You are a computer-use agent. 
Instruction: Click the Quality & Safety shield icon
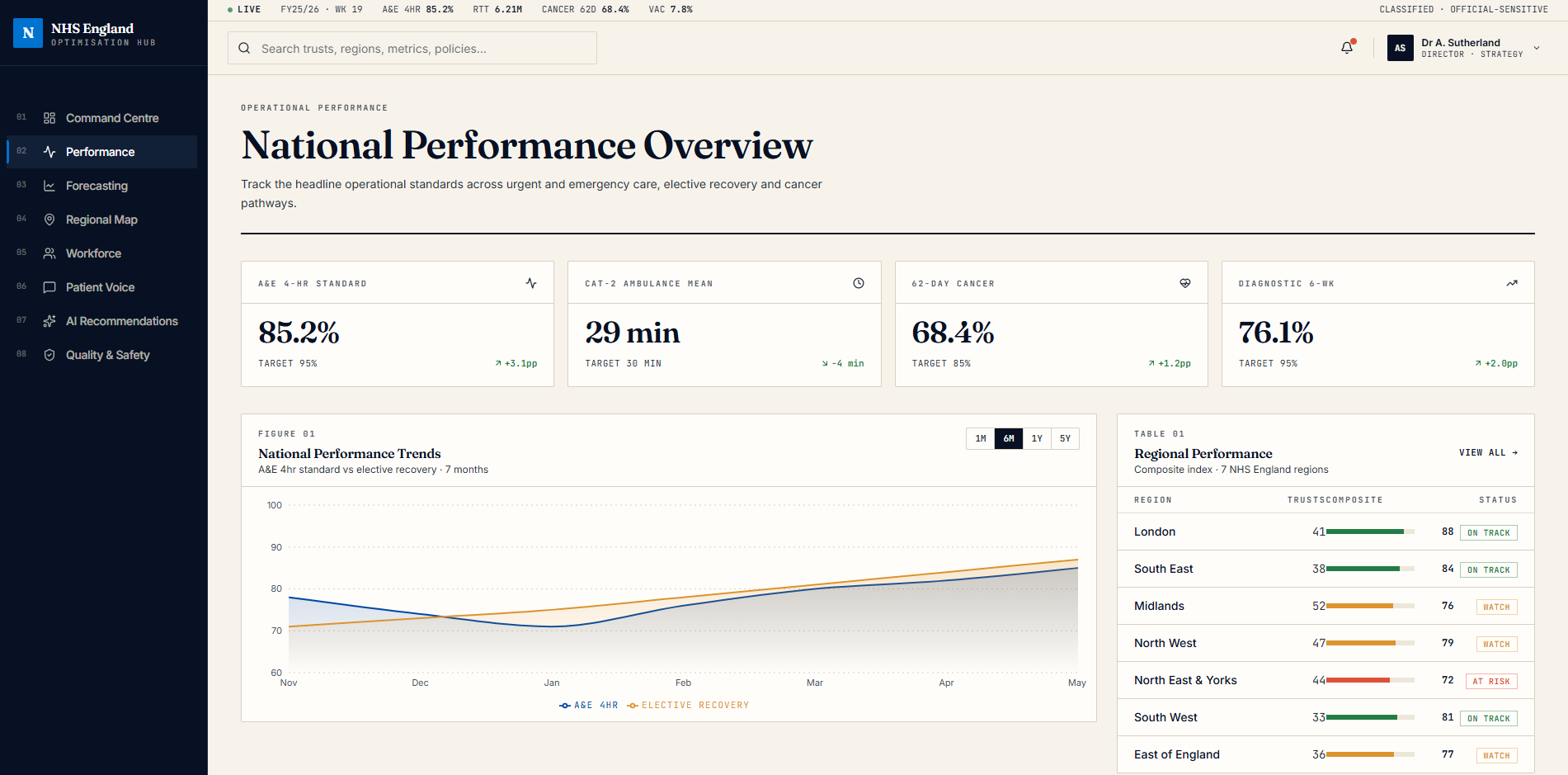click(49, 355)
